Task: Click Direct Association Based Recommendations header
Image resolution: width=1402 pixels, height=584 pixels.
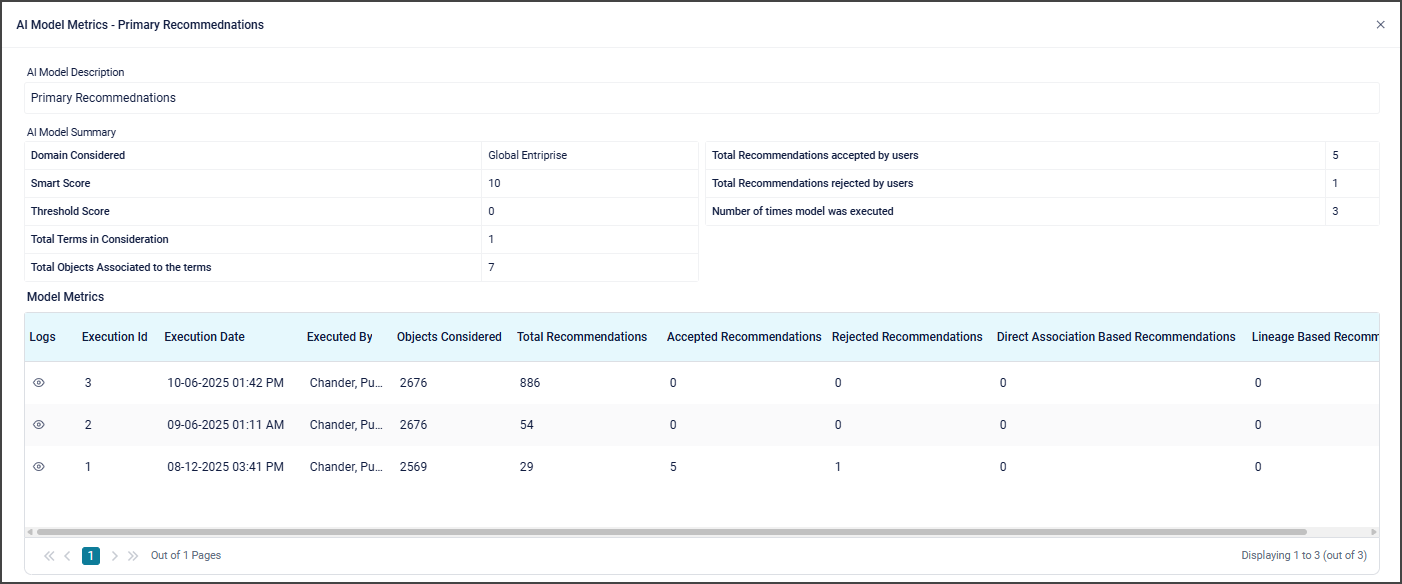Action: click(x=1116, y=337)
